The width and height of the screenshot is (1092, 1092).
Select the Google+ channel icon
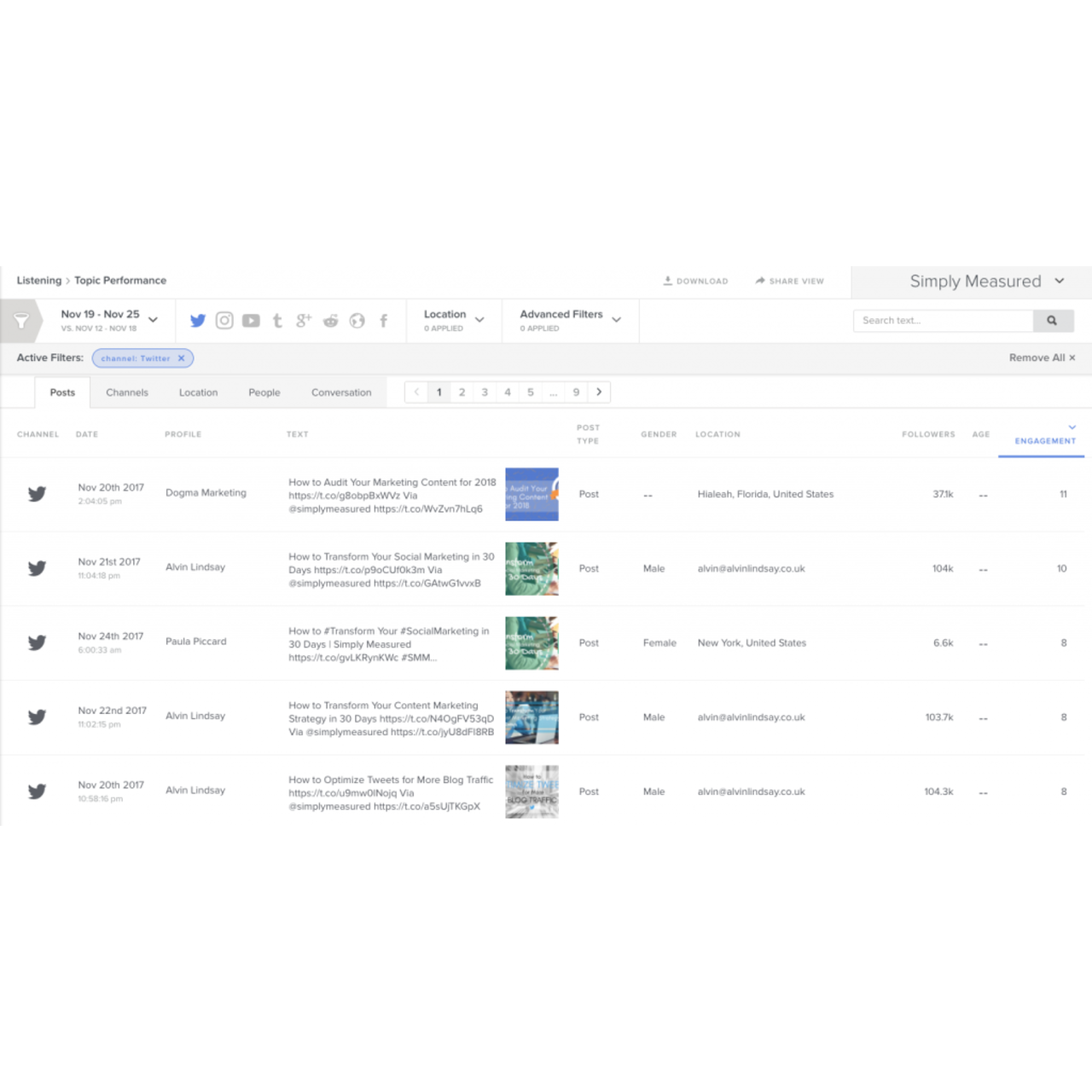[304, 320]
